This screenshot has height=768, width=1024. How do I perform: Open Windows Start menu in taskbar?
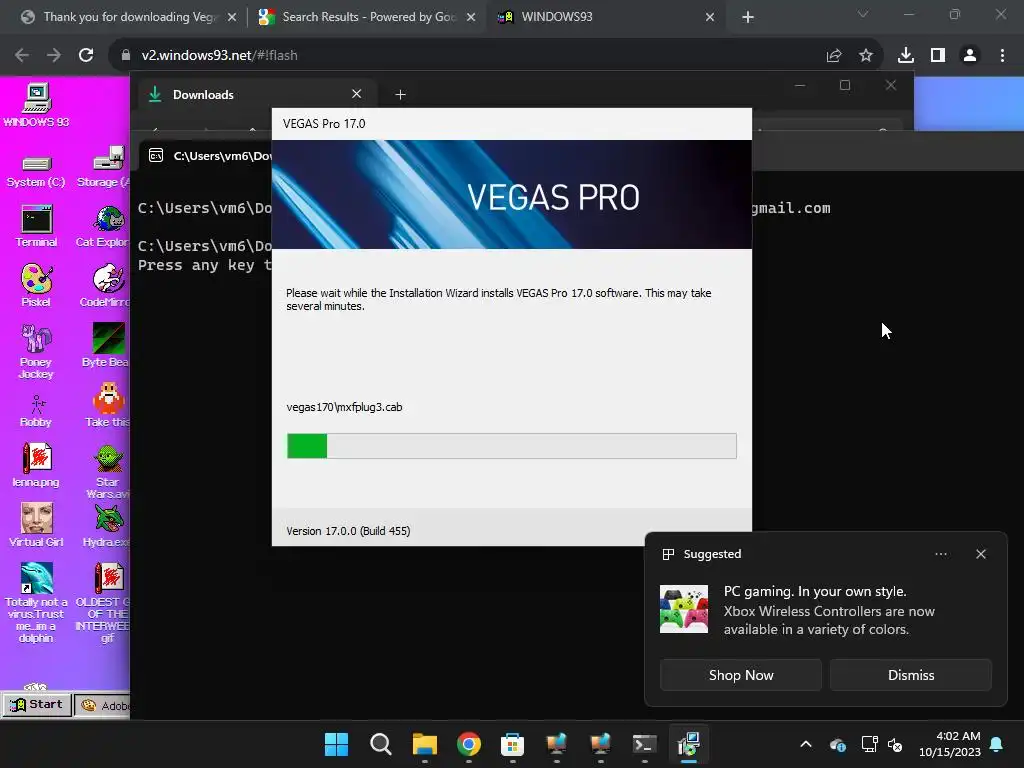[337, 744]
